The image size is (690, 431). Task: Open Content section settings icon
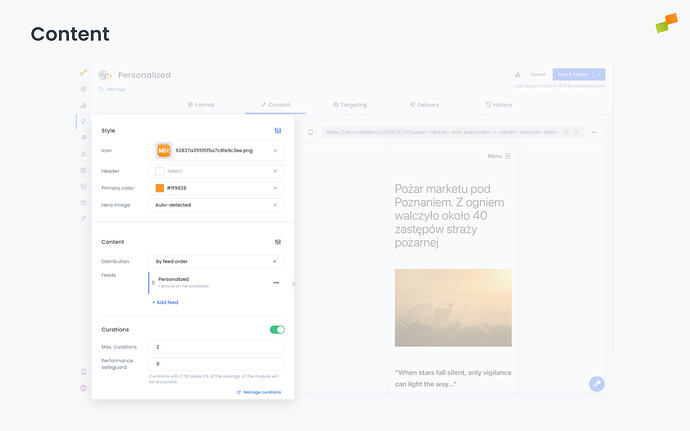click(277, 242)
